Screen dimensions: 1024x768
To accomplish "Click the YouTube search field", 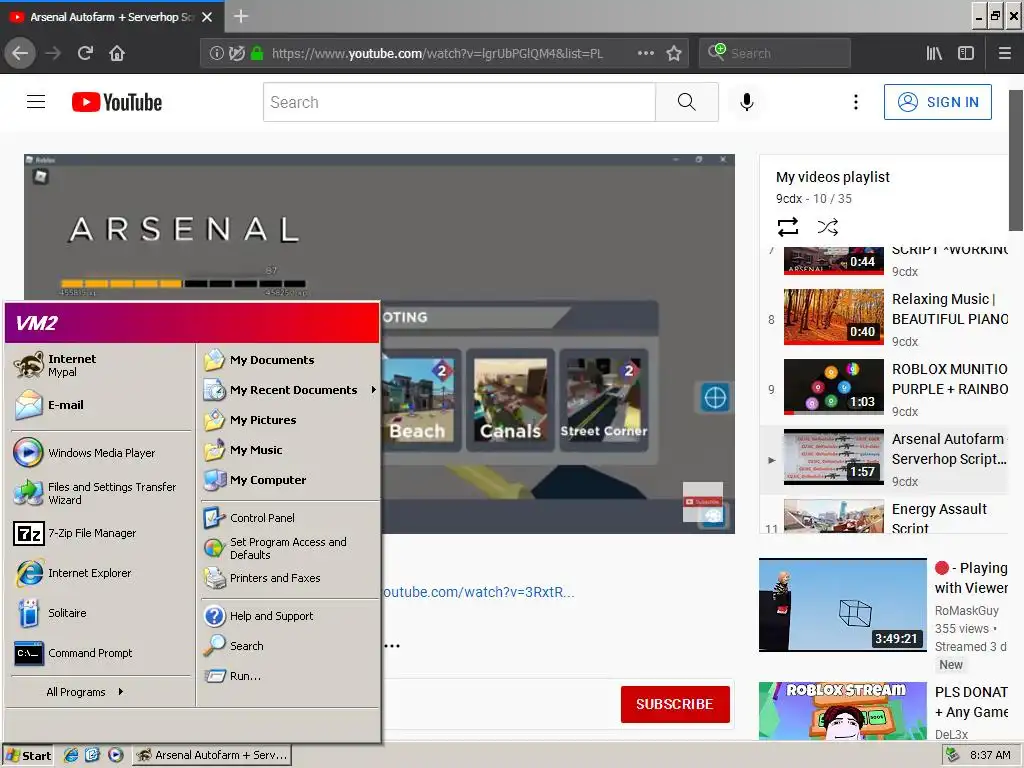I will click(459, 102).
